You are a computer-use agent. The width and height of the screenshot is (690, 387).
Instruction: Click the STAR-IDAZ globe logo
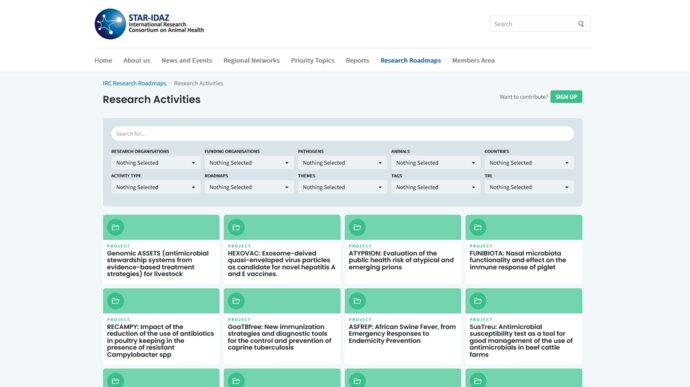110,24
